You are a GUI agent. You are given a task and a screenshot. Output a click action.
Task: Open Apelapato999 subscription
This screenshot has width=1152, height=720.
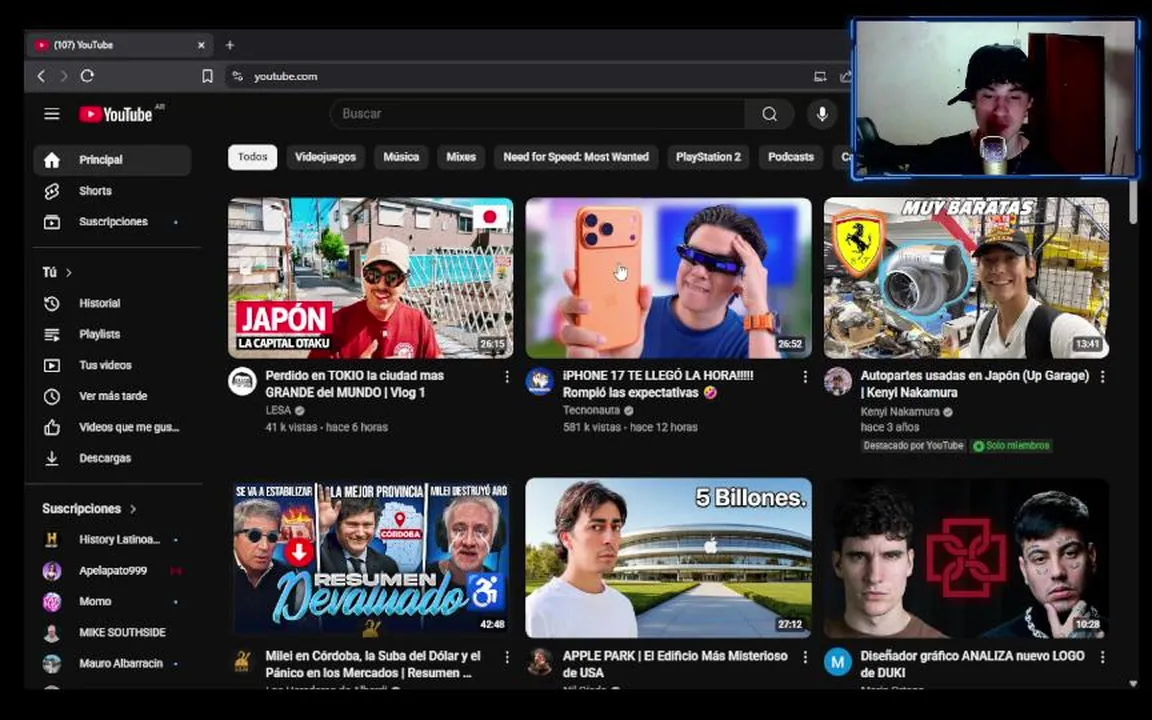click(112, 570)
